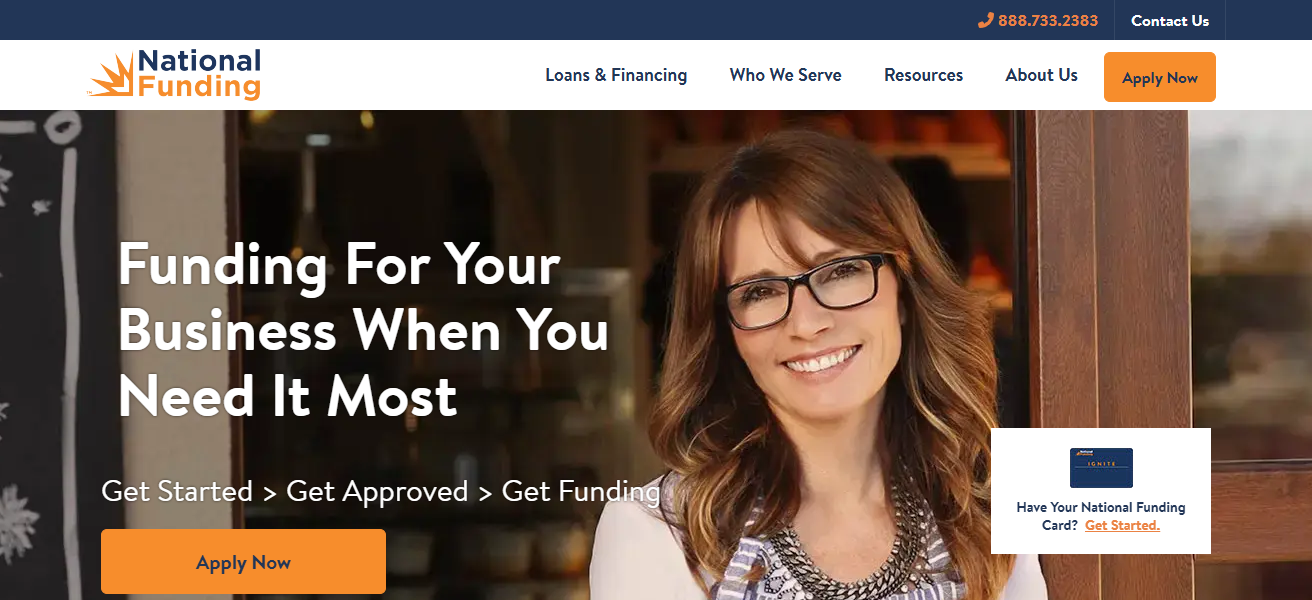
Task: Click Apply Now button in the header
Action: (x=1160, y=77)
